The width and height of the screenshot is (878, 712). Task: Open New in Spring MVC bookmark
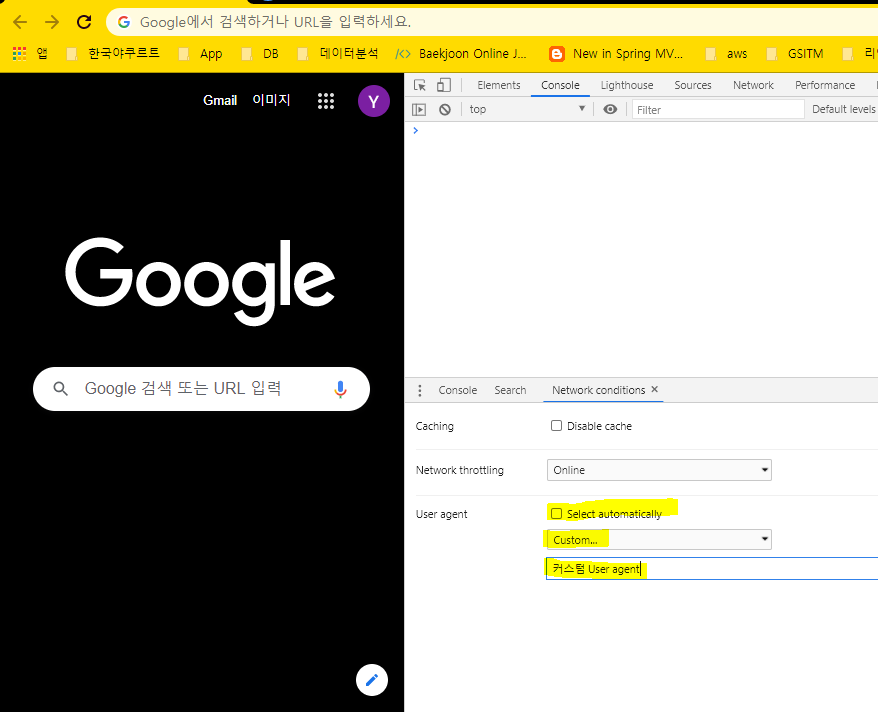click(x=616, y=53)
